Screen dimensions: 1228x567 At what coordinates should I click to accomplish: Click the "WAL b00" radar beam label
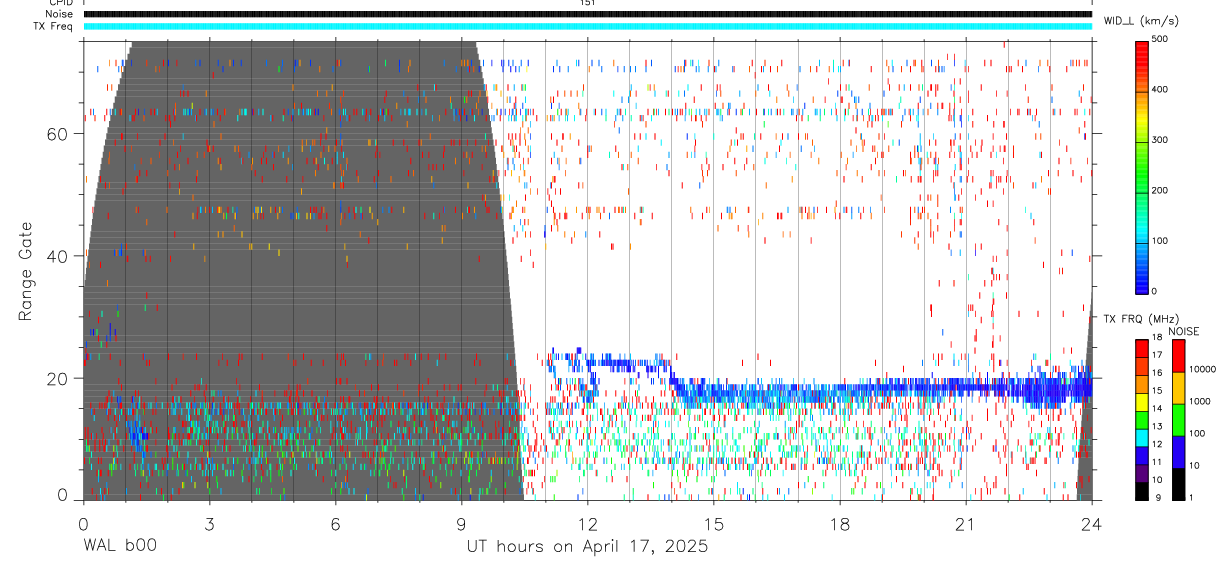(119, 546)
